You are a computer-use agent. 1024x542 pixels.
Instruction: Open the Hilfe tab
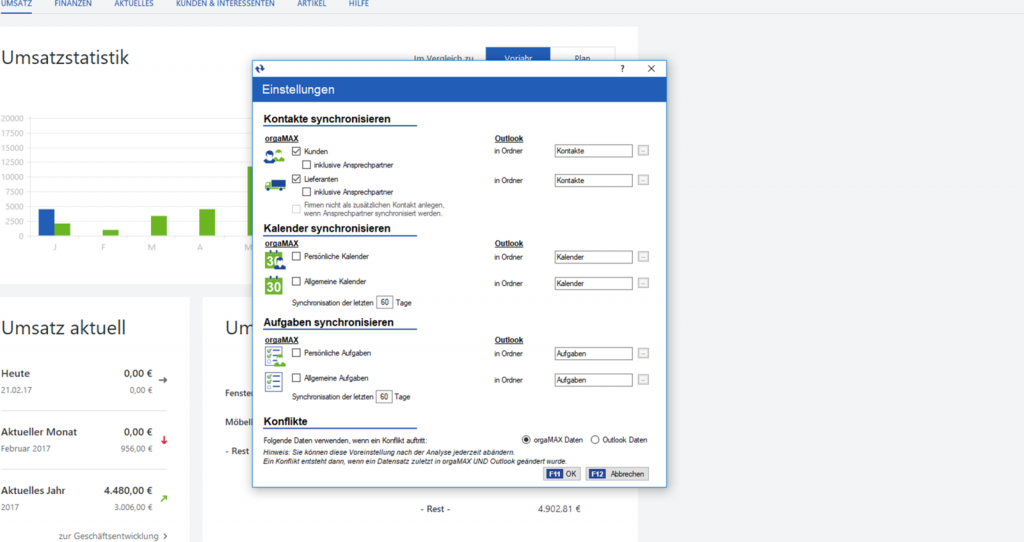[x=359, y=4]
